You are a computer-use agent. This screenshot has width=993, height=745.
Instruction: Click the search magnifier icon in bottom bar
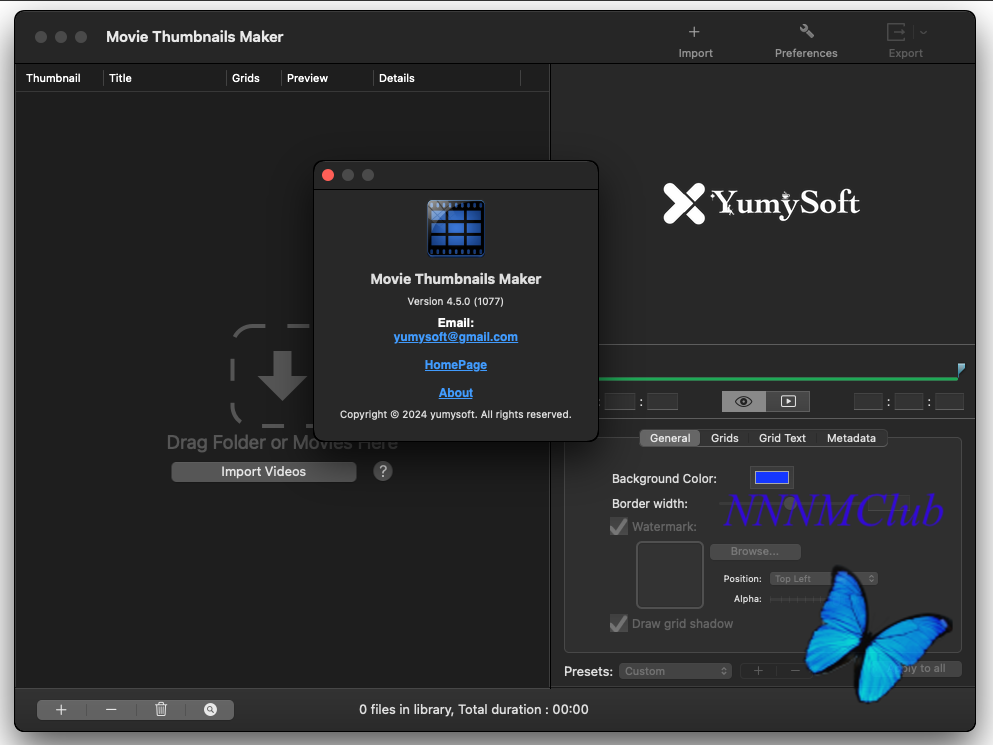pos(210,710)
